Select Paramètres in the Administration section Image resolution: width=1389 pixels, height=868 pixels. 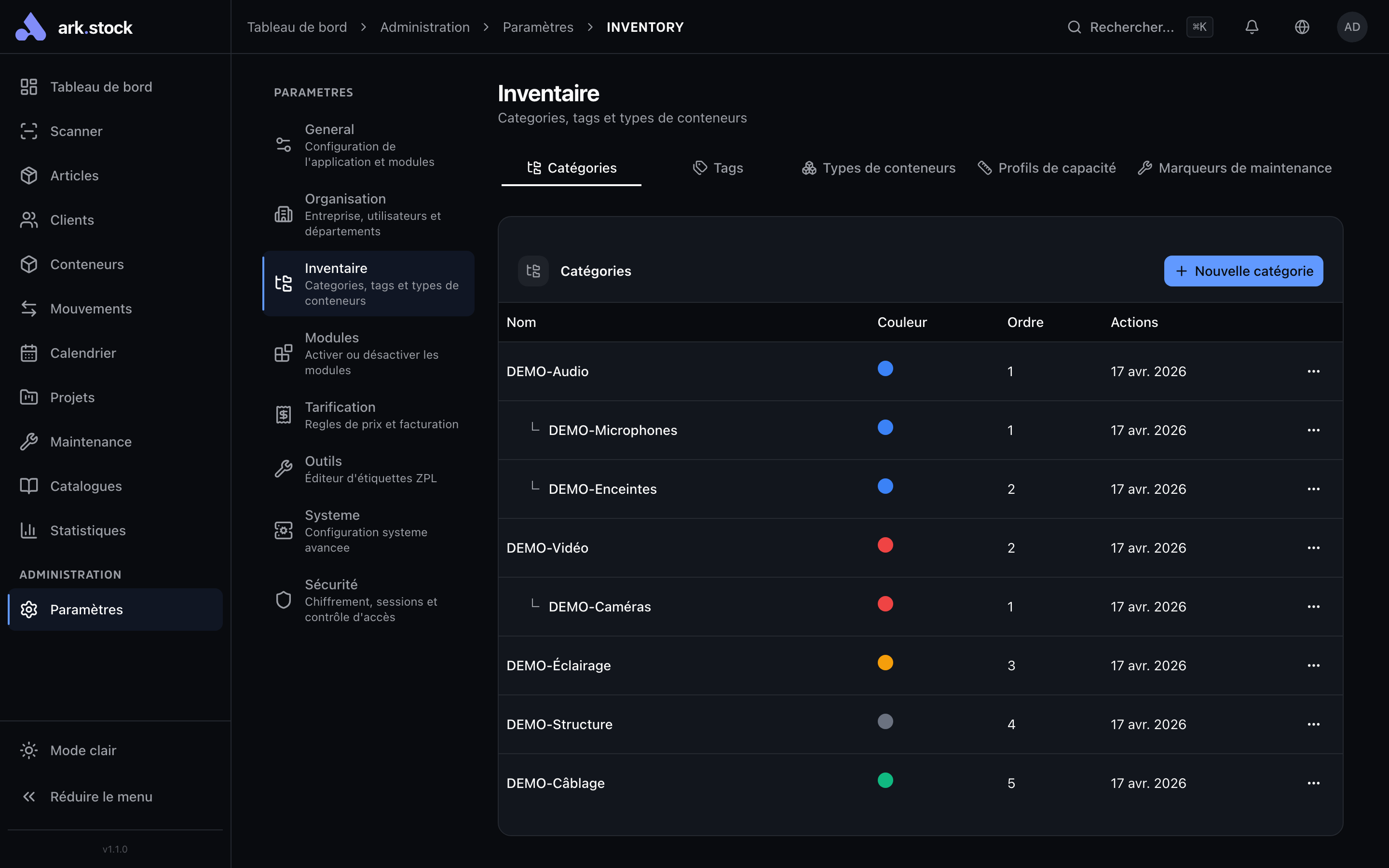[x=115, y=610]
